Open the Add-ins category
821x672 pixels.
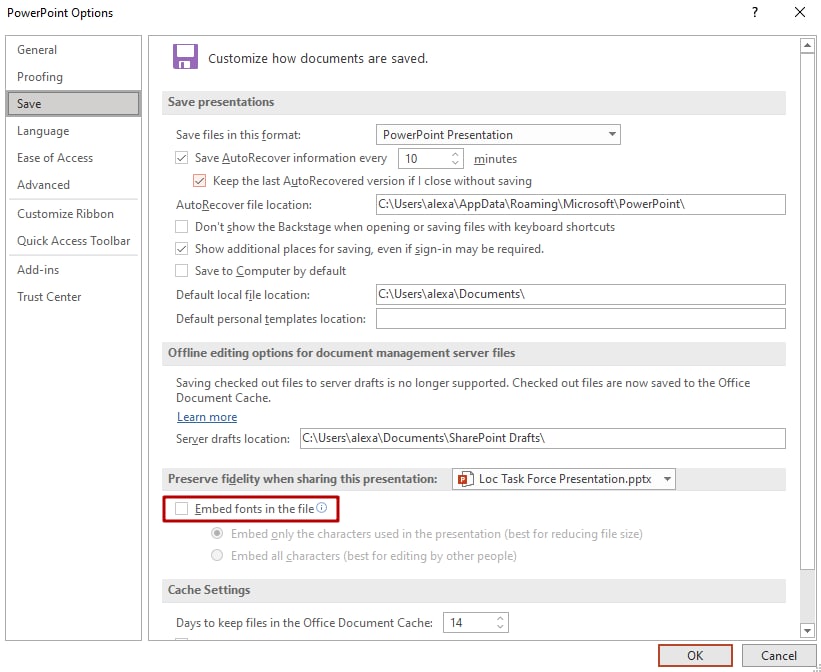(73, 270)
